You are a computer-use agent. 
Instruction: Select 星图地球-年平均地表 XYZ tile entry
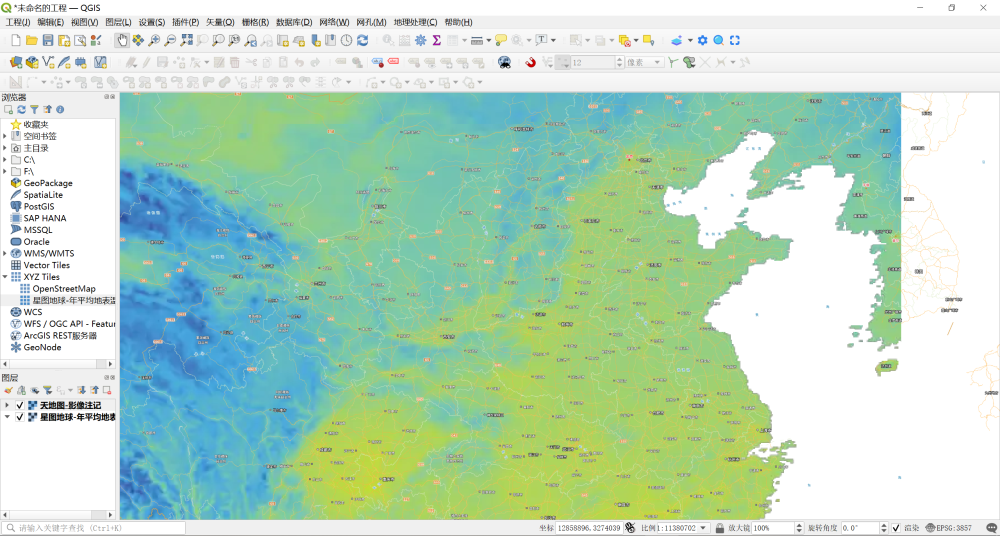(67, 300)
